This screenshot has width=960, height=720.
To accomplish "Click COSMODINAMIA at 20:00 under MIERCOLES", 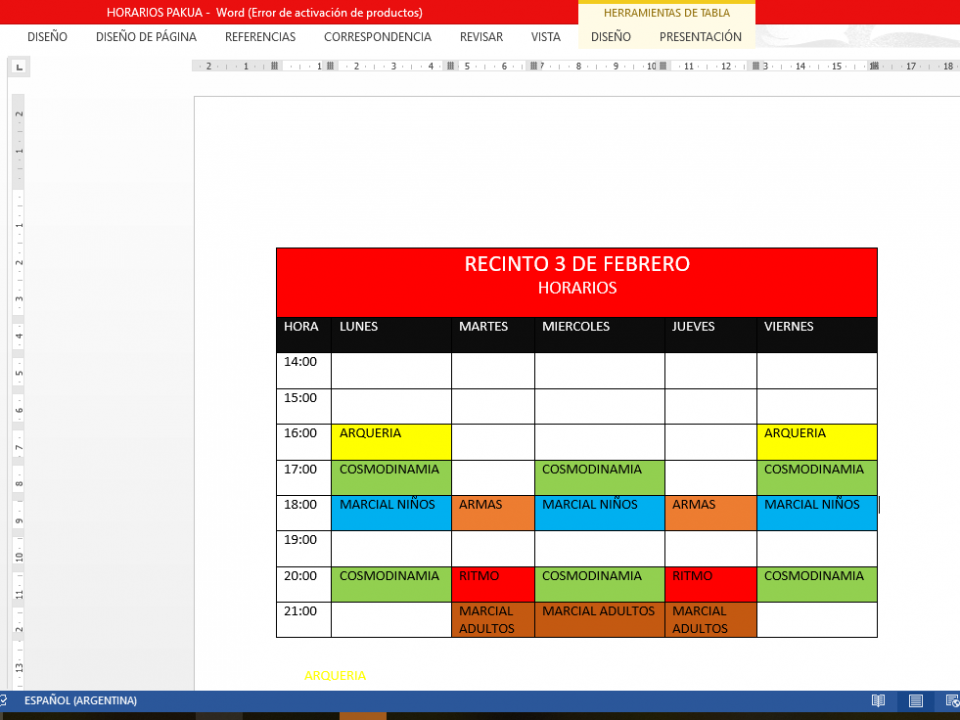I will click(x=599, y=584).
